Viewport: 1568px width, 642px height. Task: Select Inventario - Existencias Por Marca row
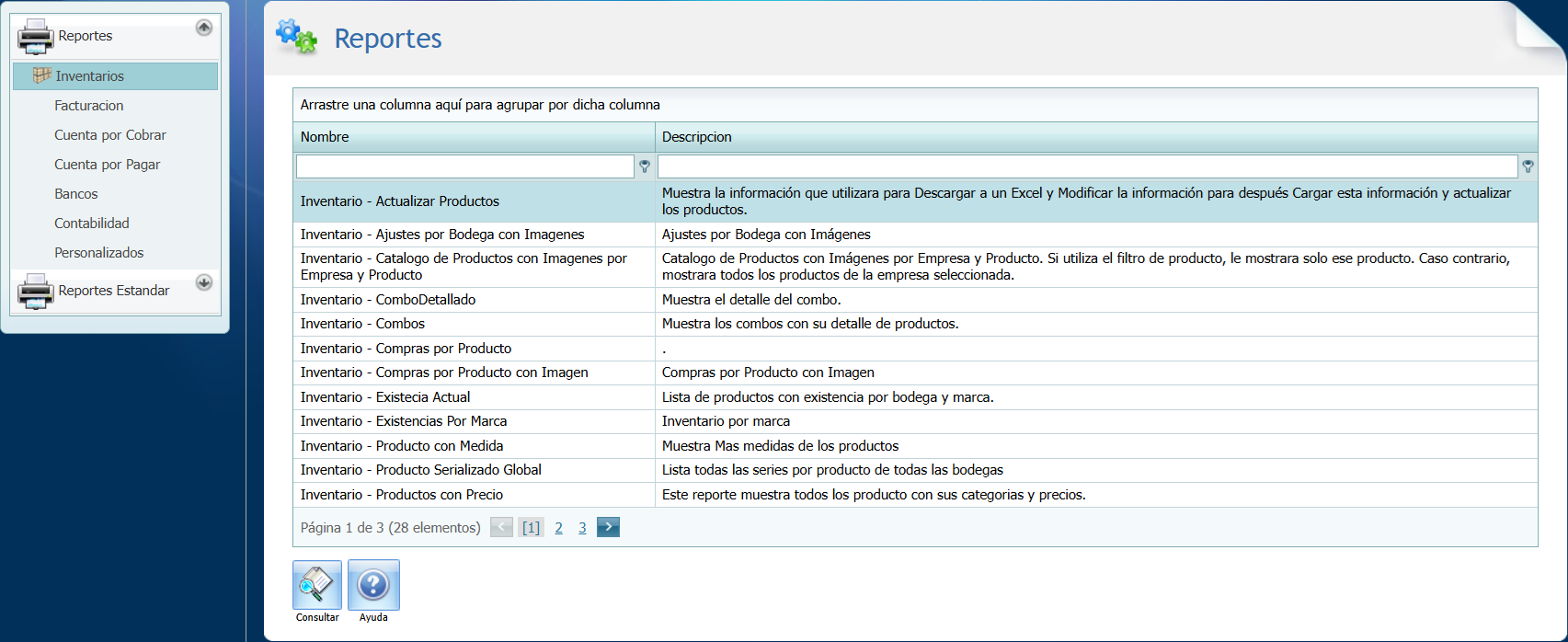click(x=915, y=421)
